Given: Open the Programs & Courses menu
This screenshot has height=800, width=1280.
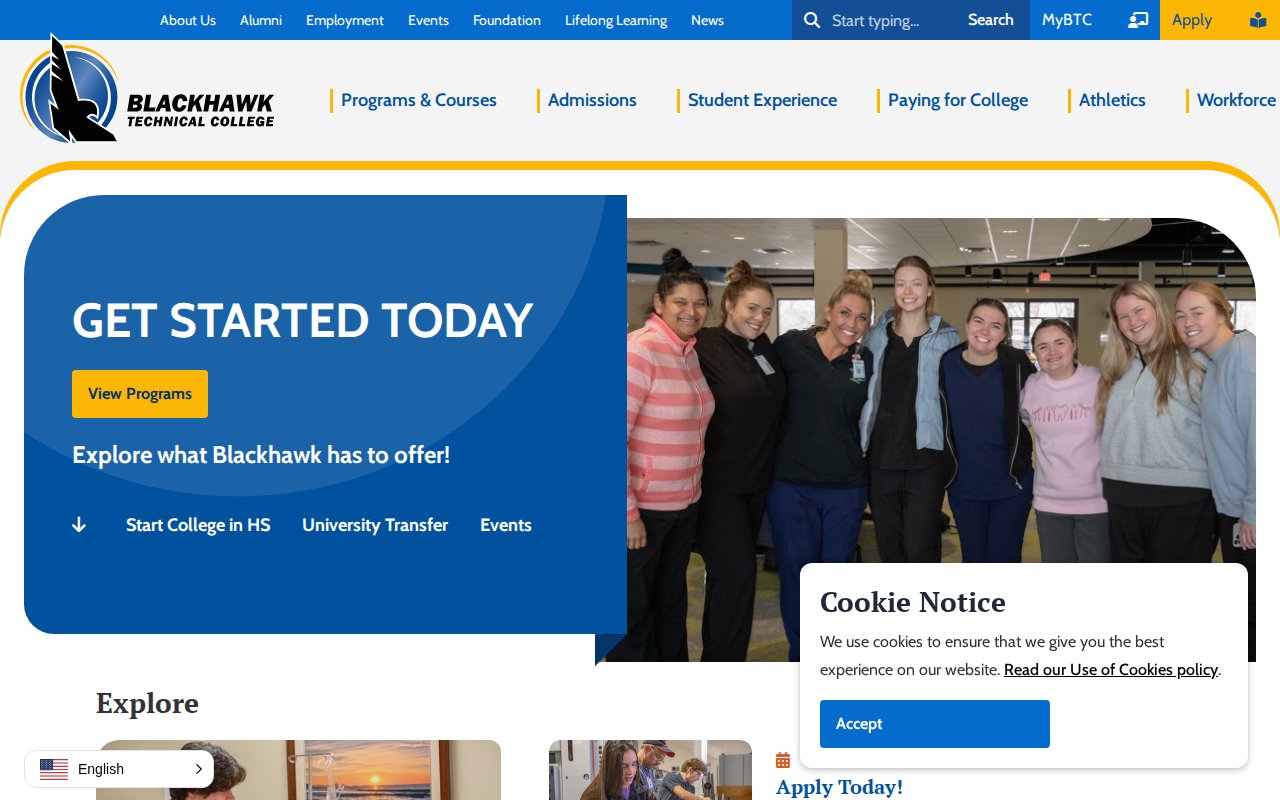Looking at the screenshot, I should point(418,100).
